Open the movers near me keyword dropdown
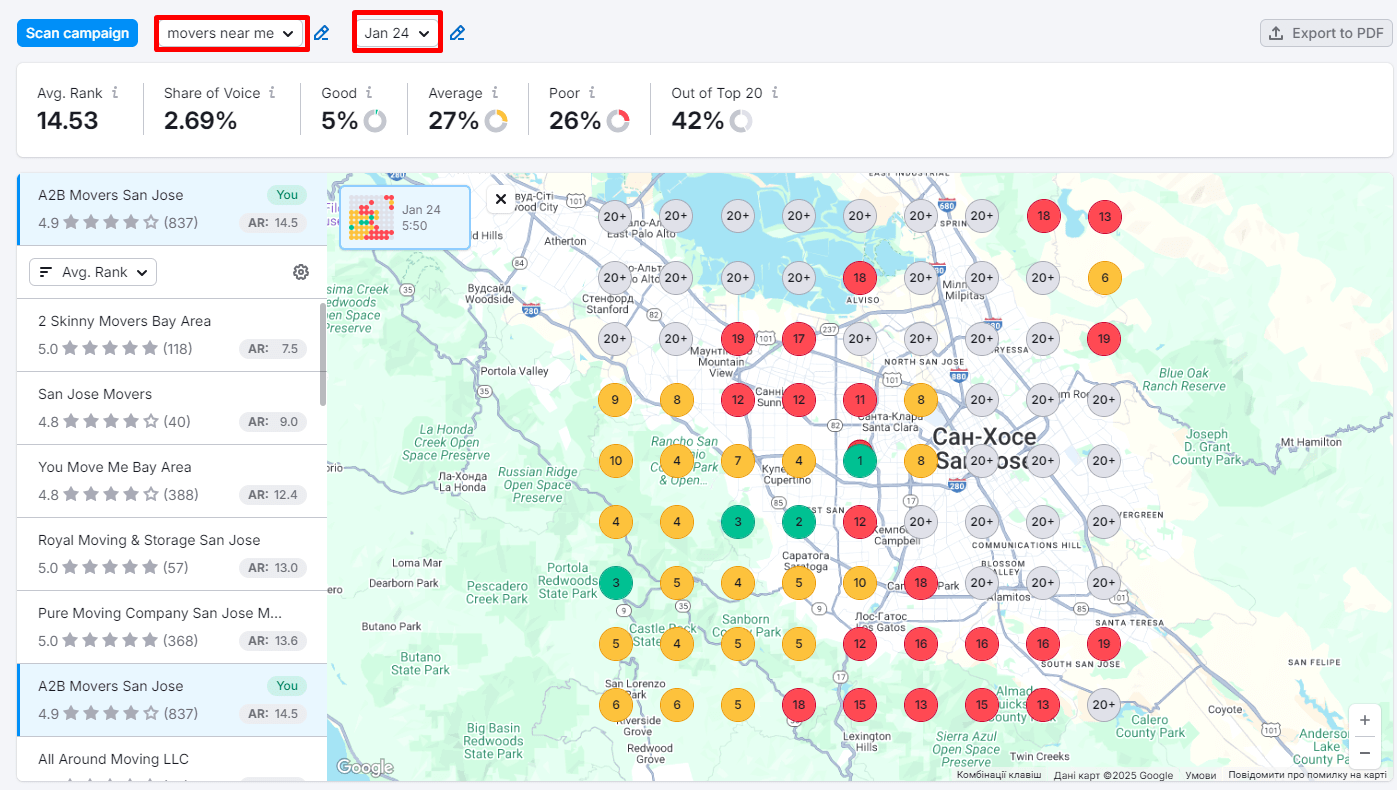 point(231,33)
